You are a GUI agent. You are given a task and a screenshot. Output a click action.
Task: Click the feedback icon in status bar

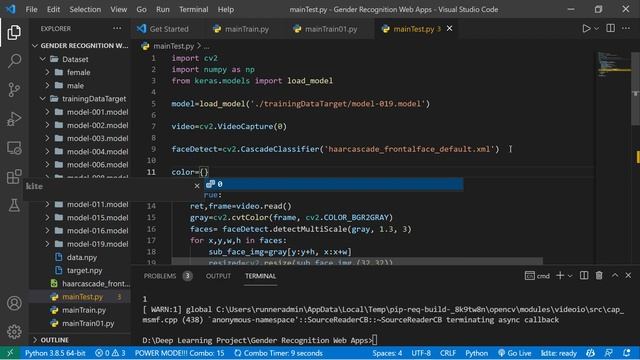(608, 353)
